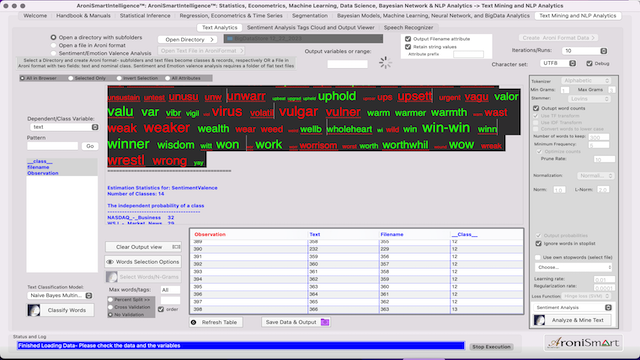
Task: Click the Select Words/N-Grams icon
Action: click(x=111, y=277)
